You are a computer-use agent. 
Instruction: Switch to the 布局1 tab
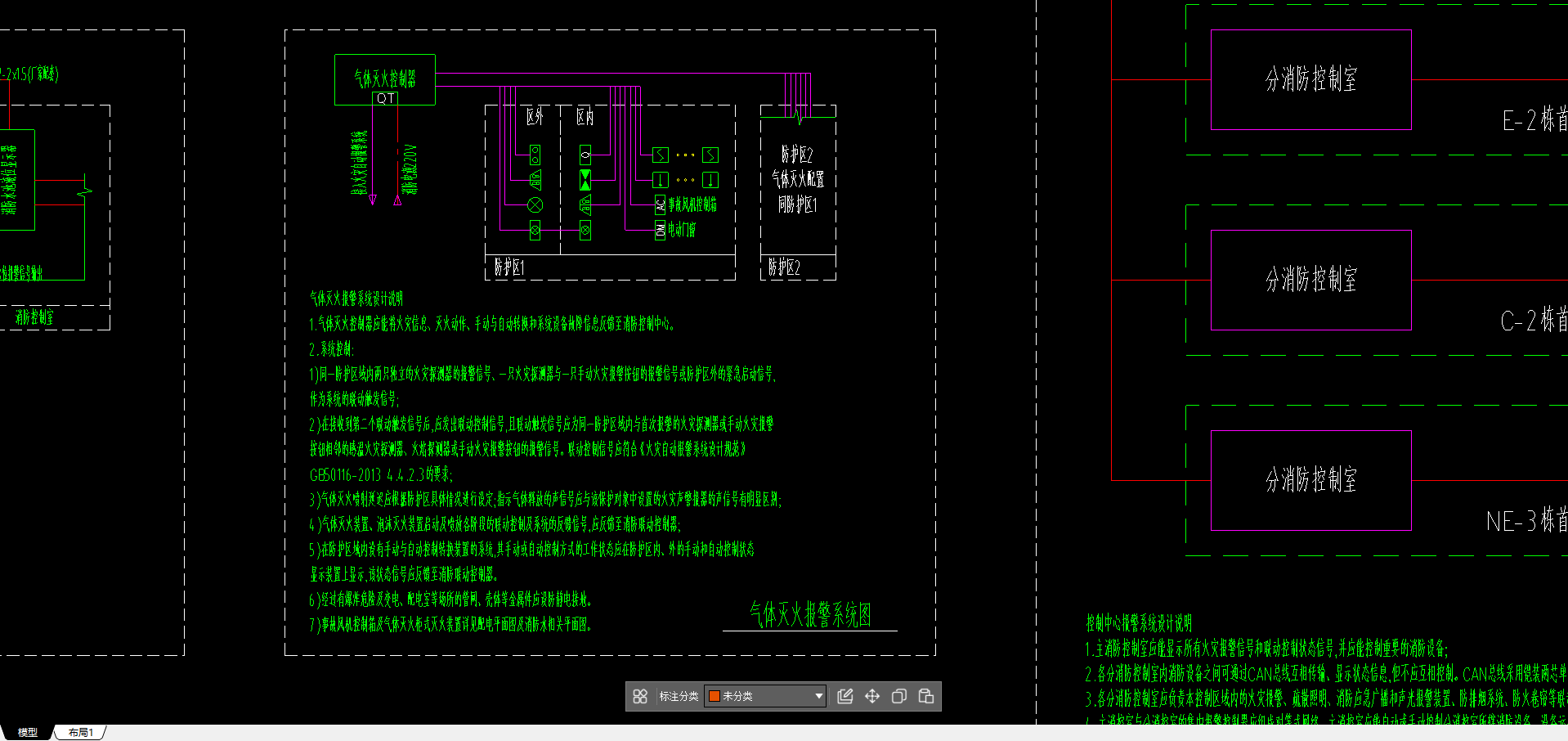81,732
